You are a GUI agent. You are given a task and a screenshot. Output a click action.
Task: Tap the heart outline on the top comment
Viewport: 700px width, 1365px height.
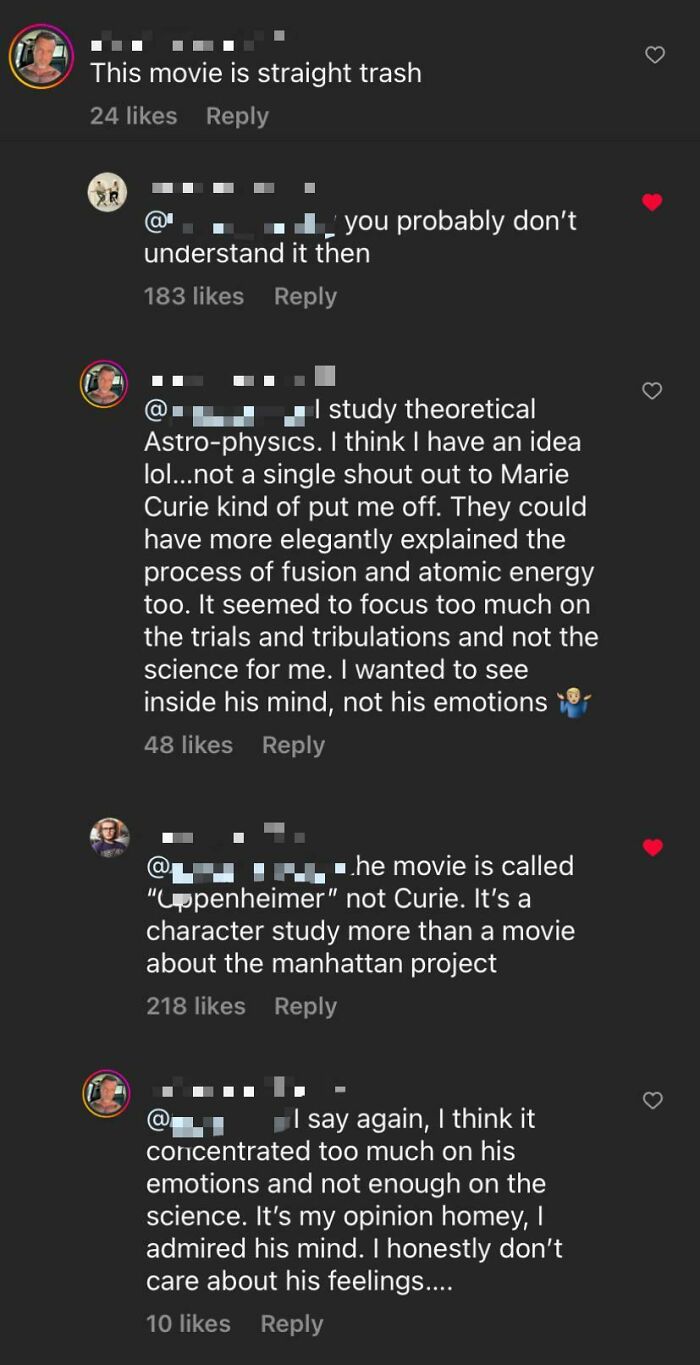pos(654,56)
